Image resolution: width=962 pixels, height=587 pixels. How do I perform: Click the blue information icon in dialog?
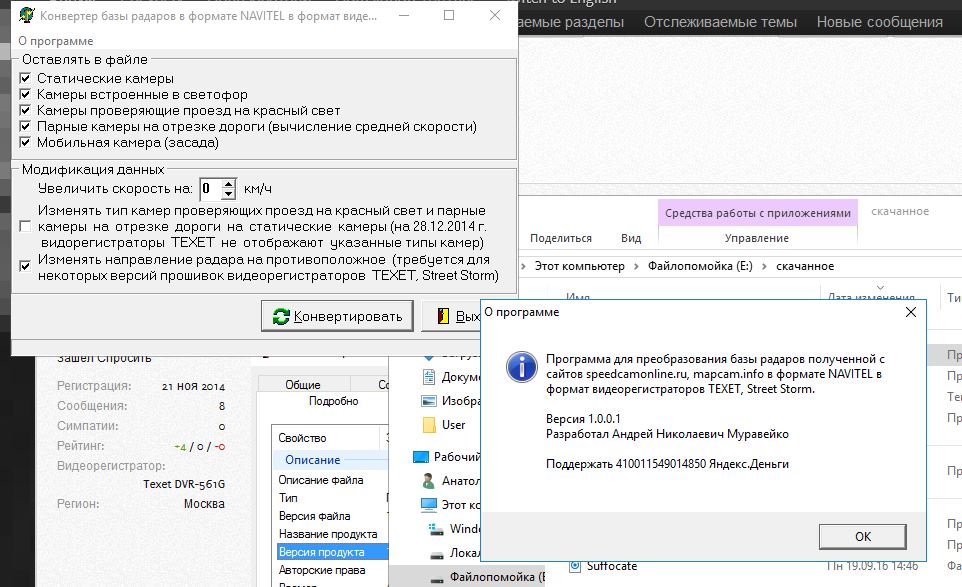coord(519,366)
